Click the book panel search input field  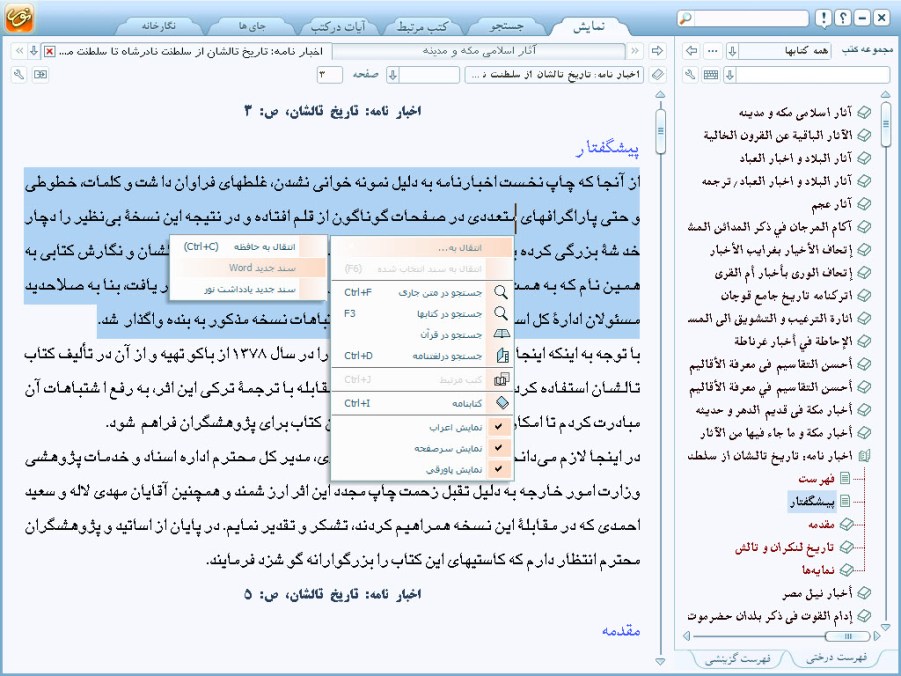coord(813,75)
